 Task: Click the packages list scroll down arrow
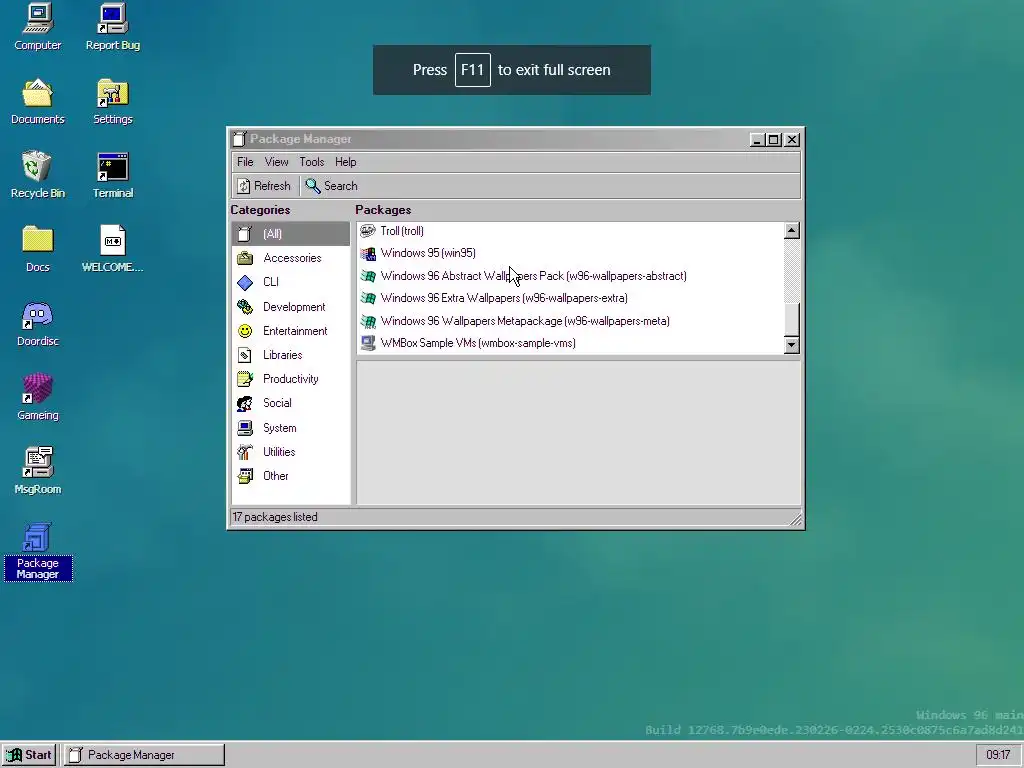point(792,345)
